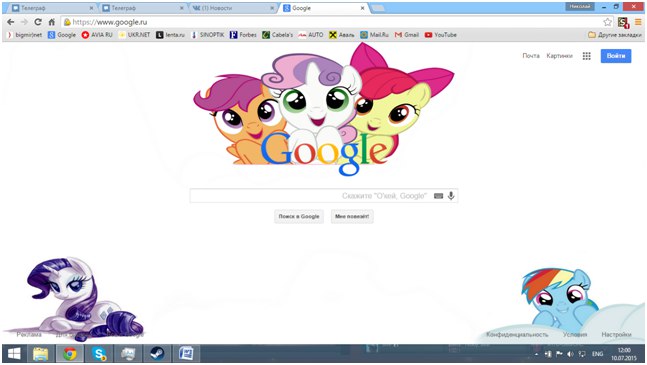
Task: Go back with the browser back arrow
Action: (x=10, y=22)
